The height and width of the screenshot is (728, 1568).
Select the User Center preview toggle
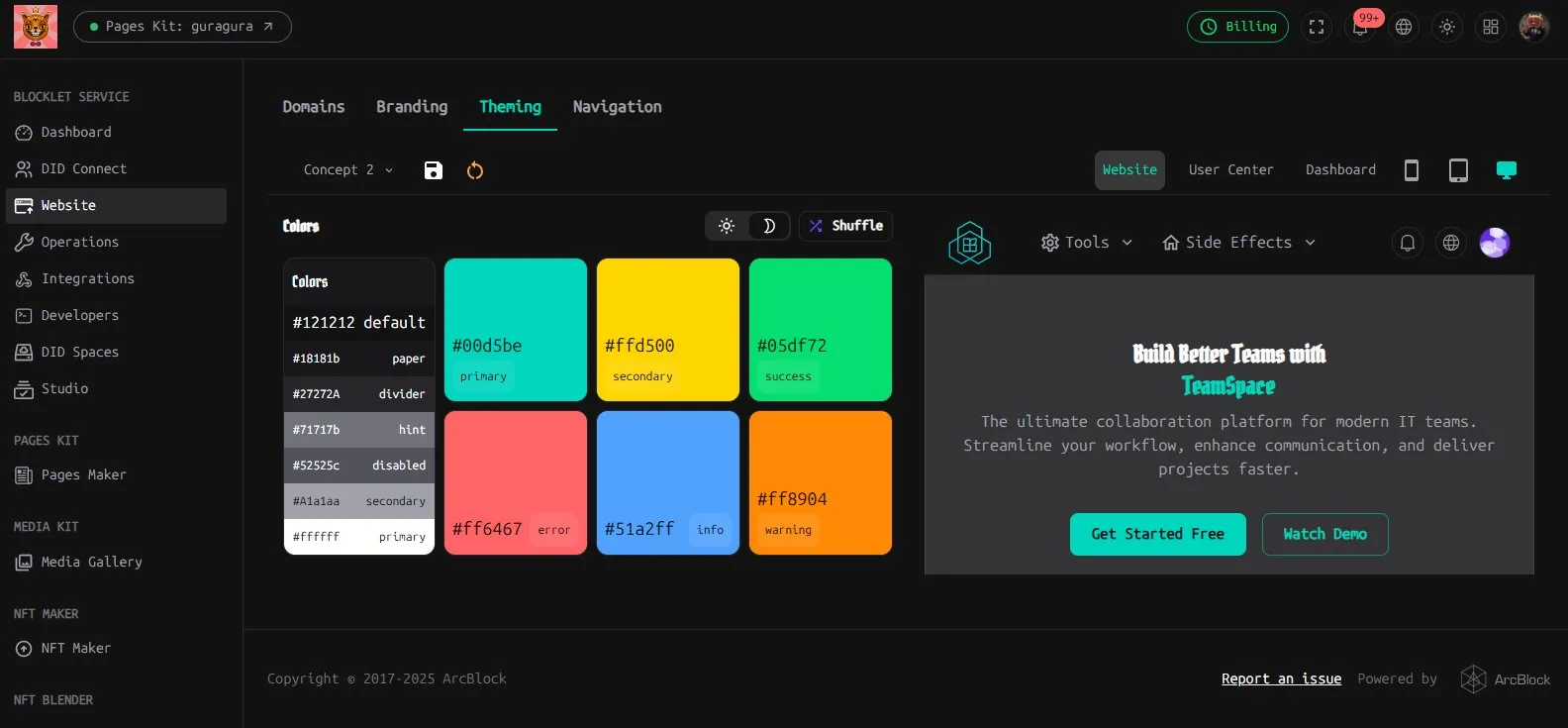coord(1230,170)
